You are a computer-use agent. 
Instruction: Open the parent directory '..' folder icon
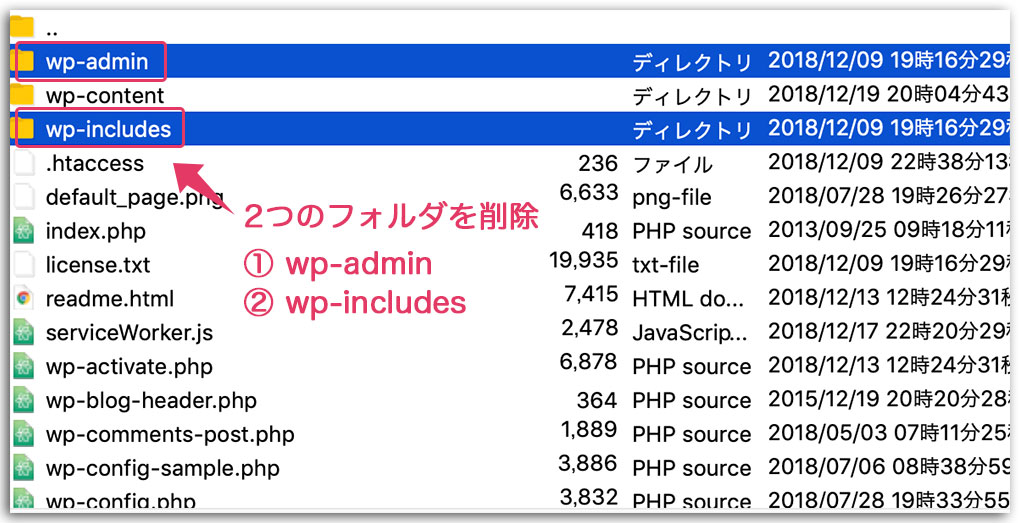point(22,27)
